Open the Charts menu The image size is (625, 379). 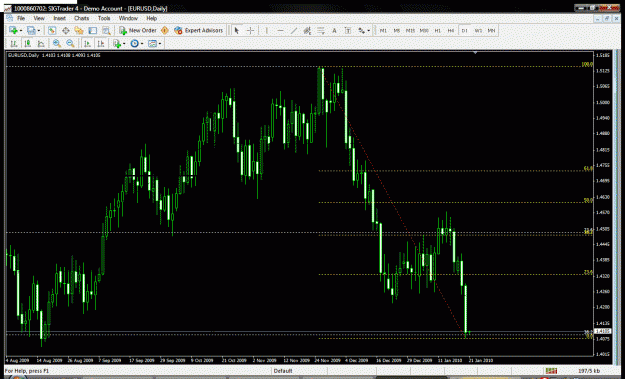coord(81,18)
